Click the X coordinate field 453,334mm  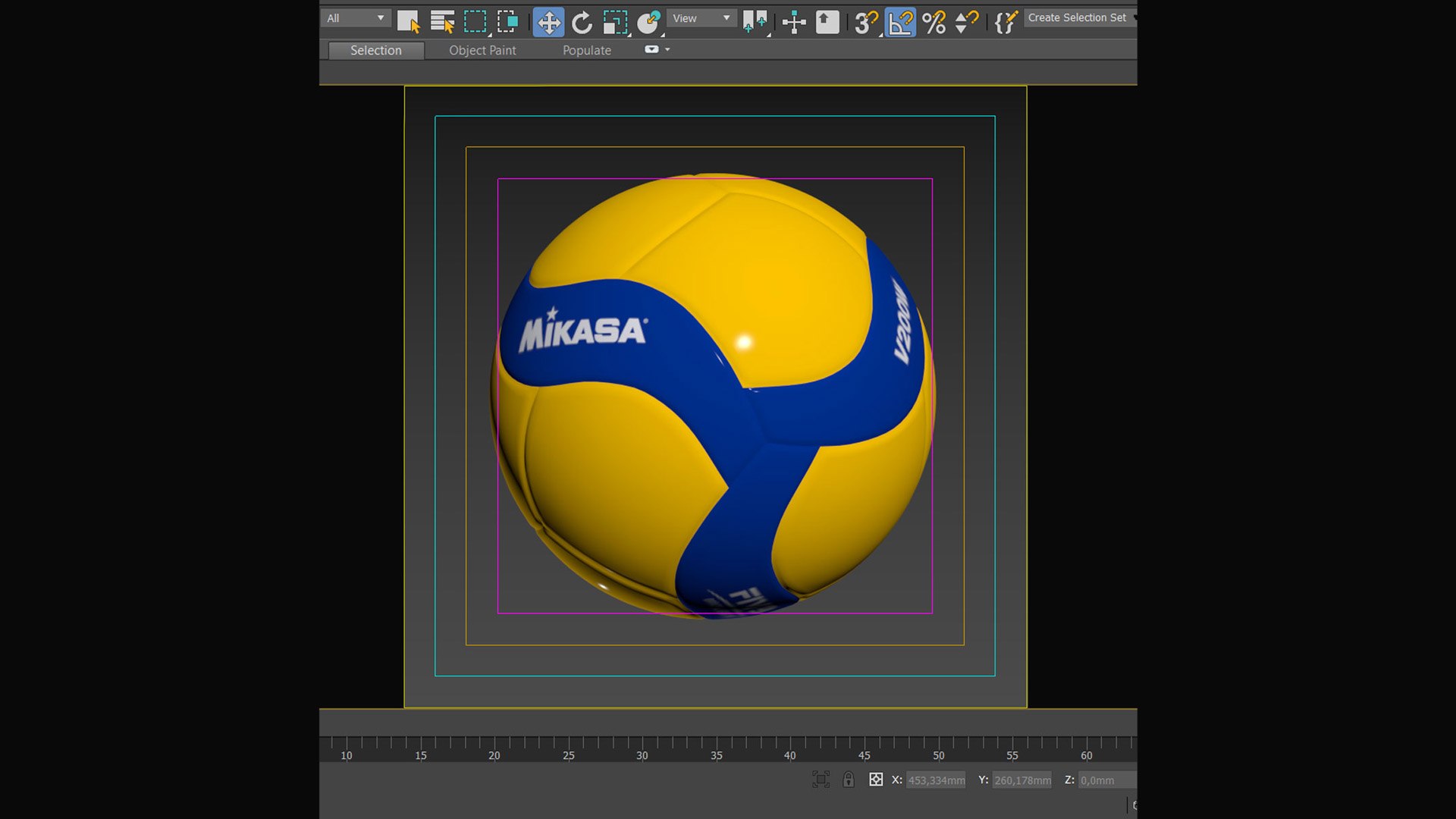pyautogui.click(x=936, y=780)
